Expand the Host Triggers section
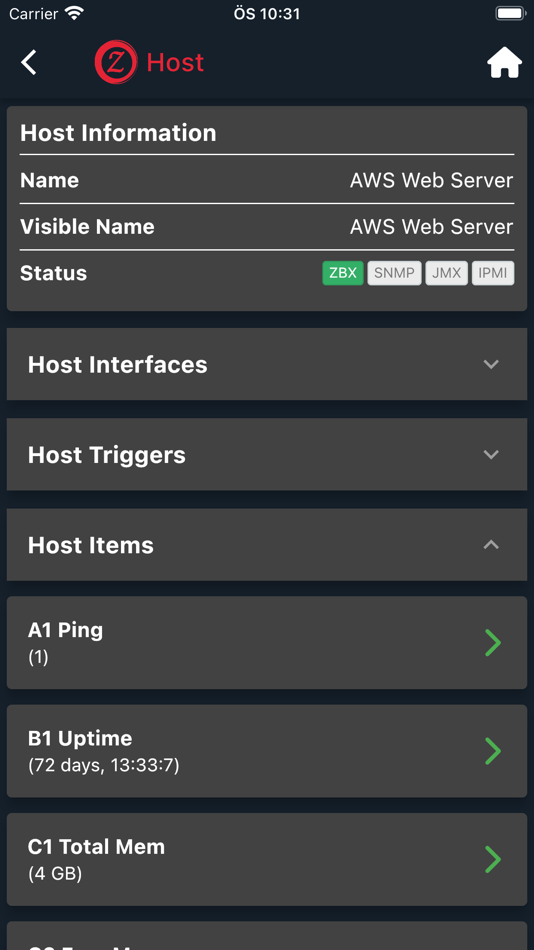 point(267,454)
